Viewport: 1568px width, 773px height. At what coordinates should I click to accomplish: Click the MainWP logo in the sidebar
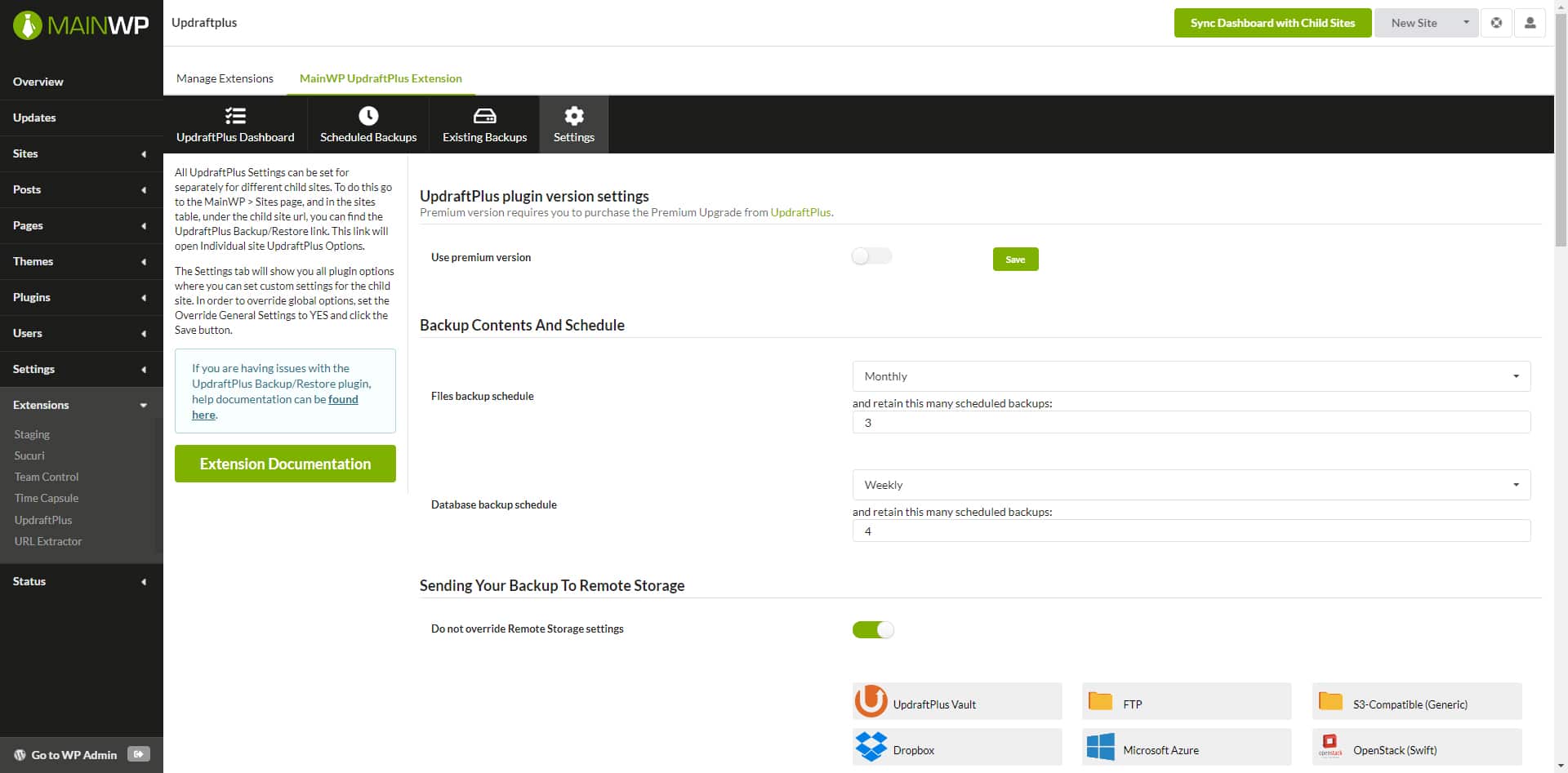(79, 24)
